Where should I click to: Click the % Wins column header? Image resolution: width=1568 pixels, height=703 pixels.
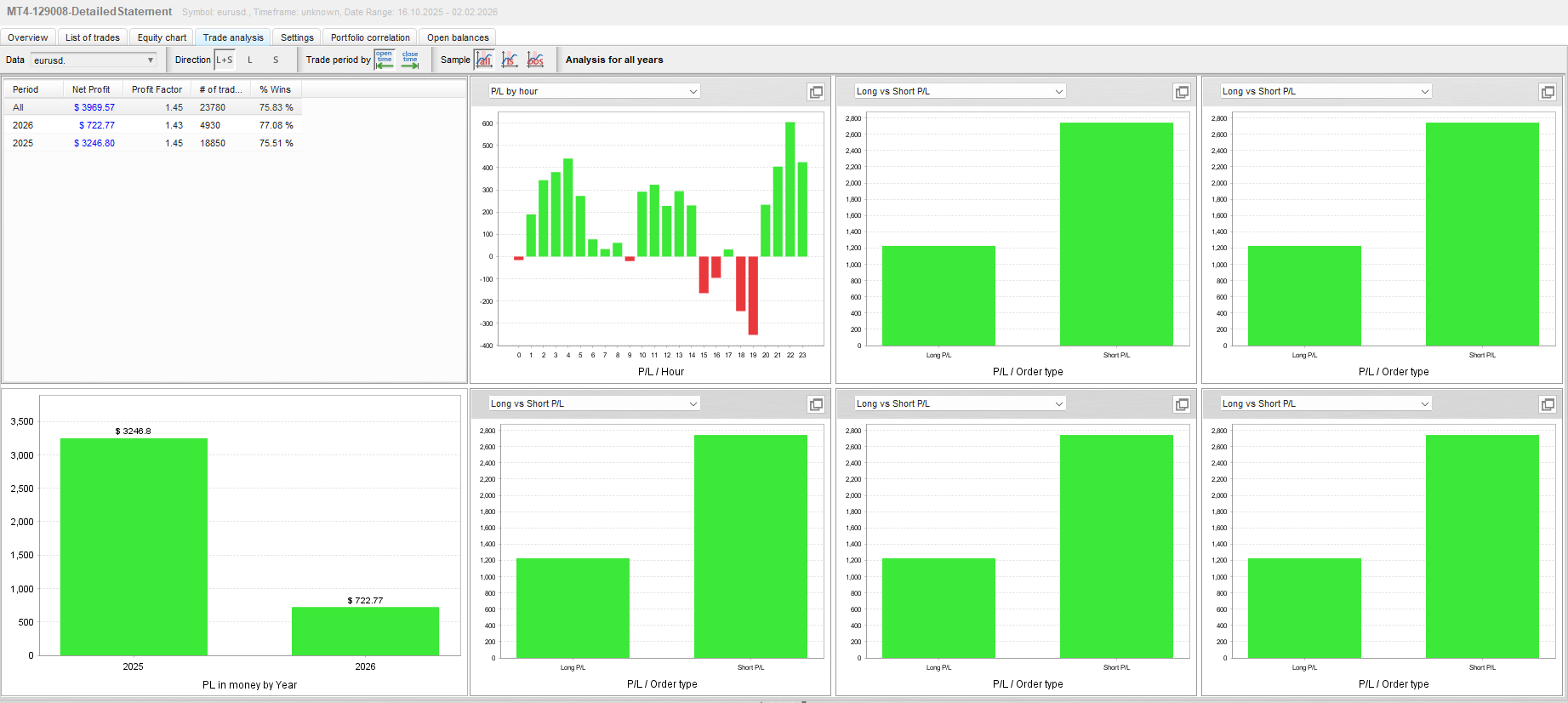click(x=275, y=89)
